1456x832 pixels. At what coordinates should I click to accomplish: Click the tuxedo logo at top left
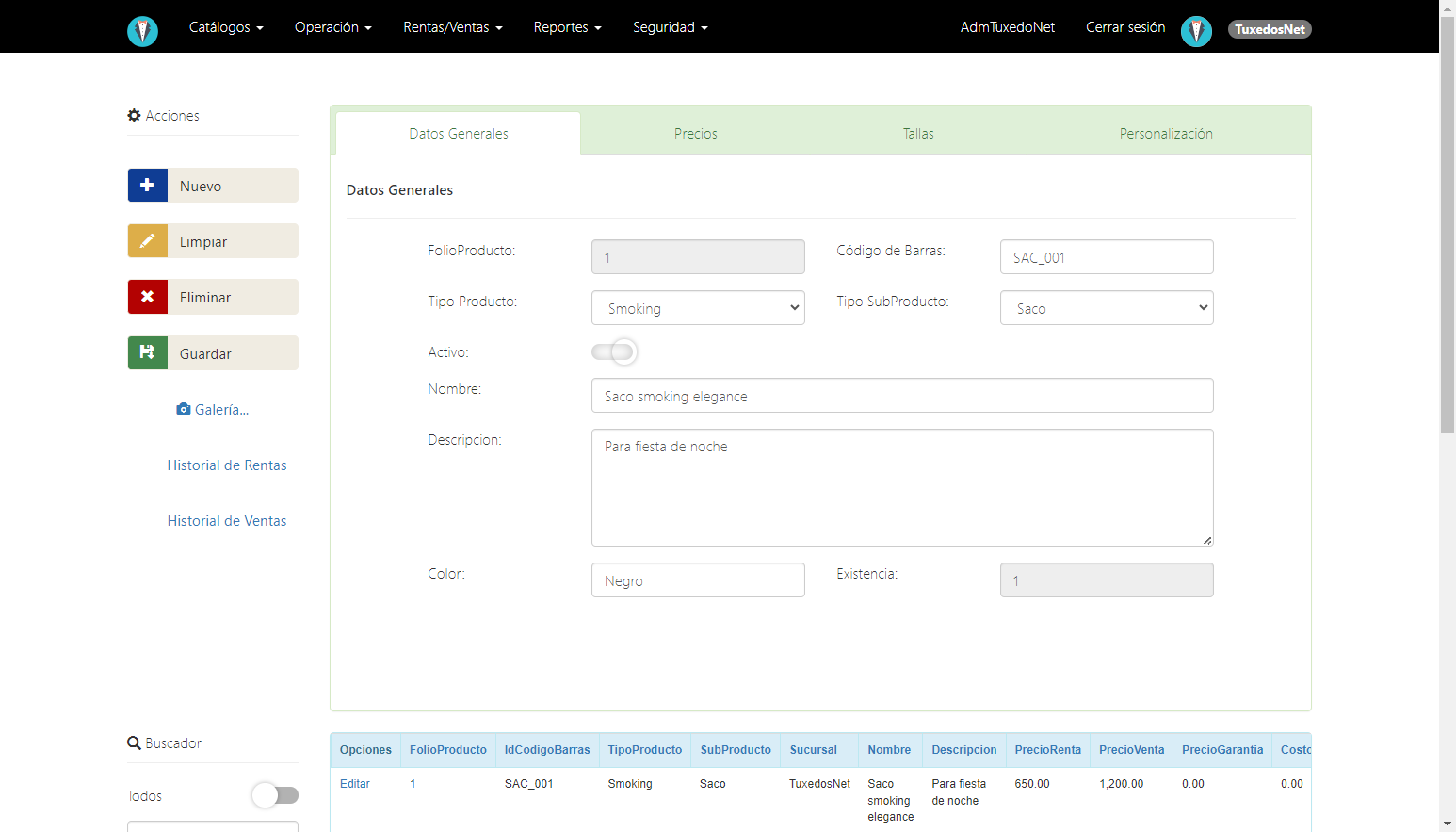pyautogui.click(x=142, y=31)
